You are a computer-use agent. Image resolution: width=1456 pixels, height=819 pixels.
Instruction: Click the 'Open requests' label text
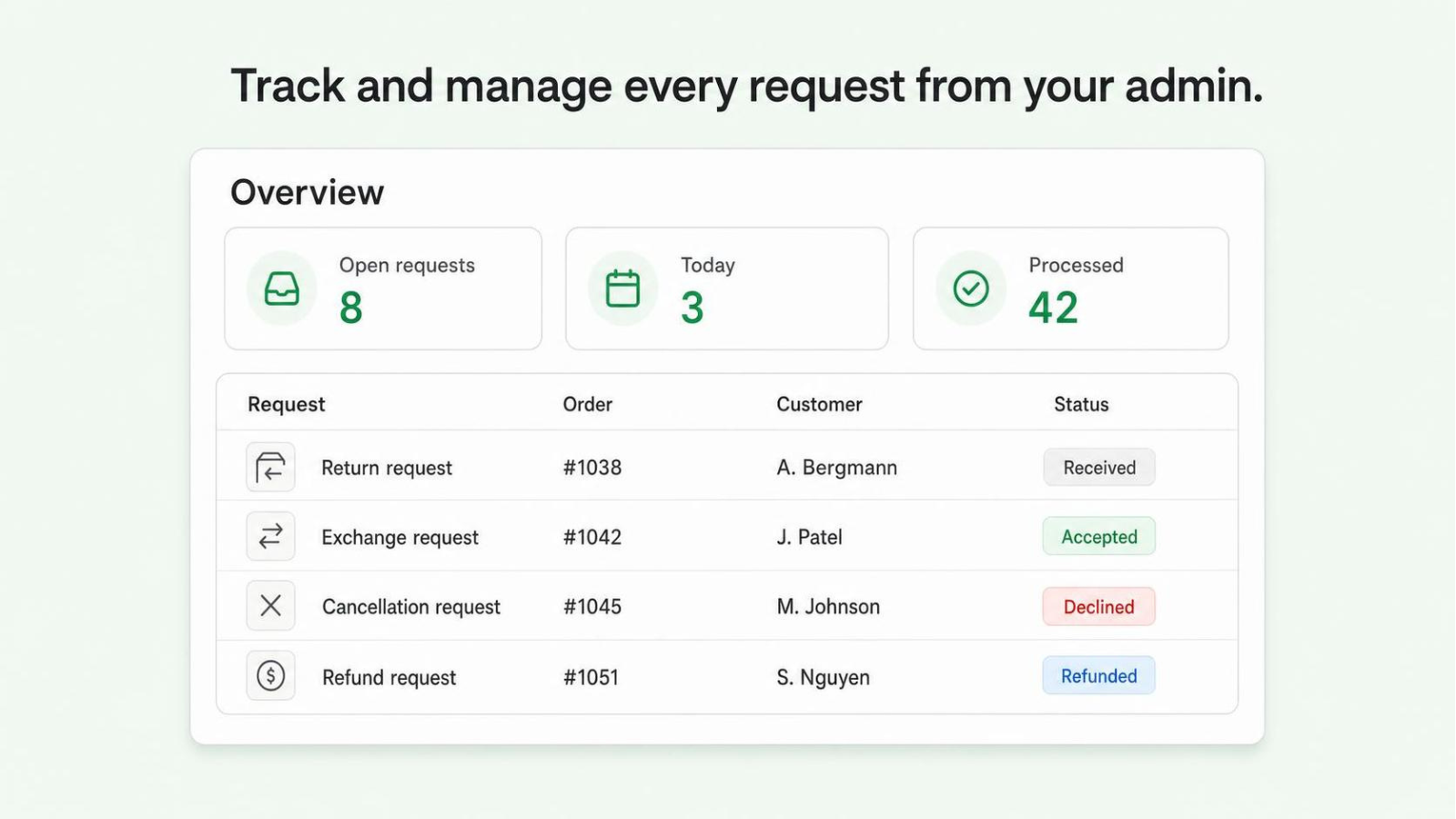click(x=407, y=266)
